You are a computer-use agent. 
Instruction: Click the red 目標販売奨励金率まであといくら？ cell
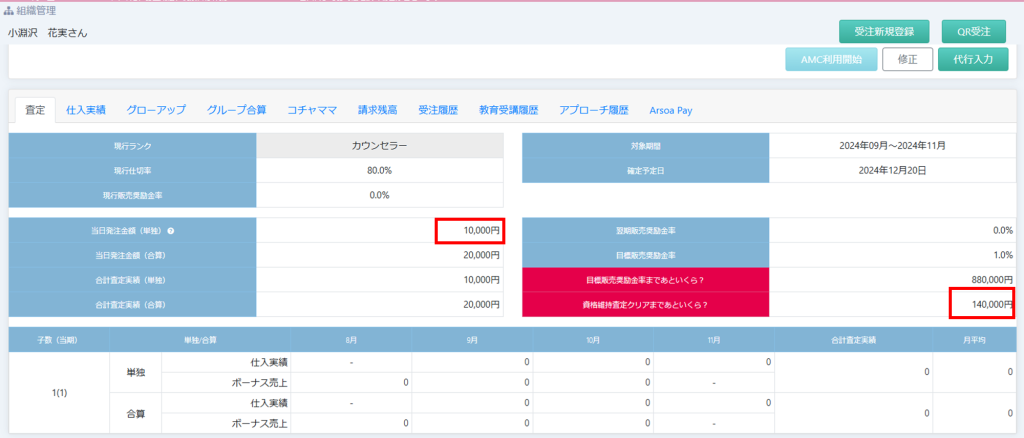pos(645,280)
